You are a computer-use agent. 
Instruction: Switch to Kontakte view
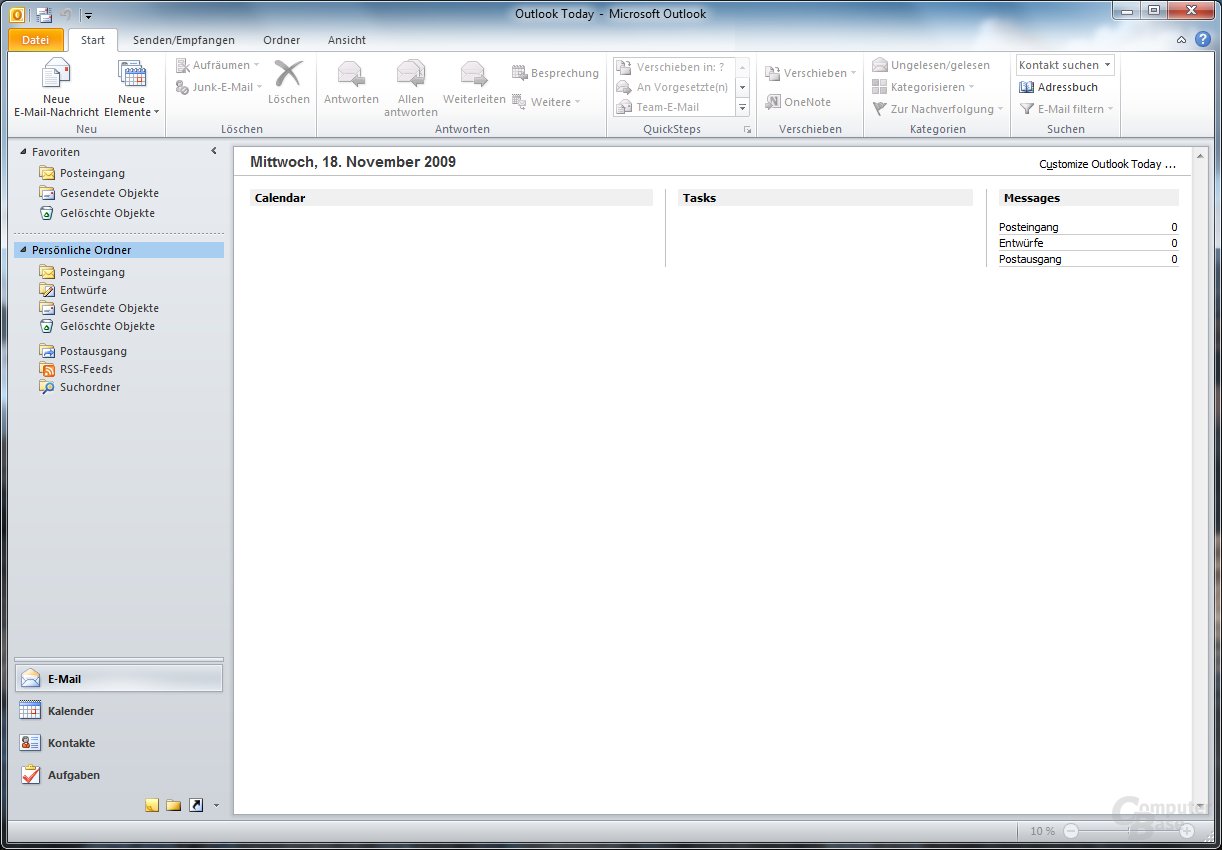click(119, 743)
